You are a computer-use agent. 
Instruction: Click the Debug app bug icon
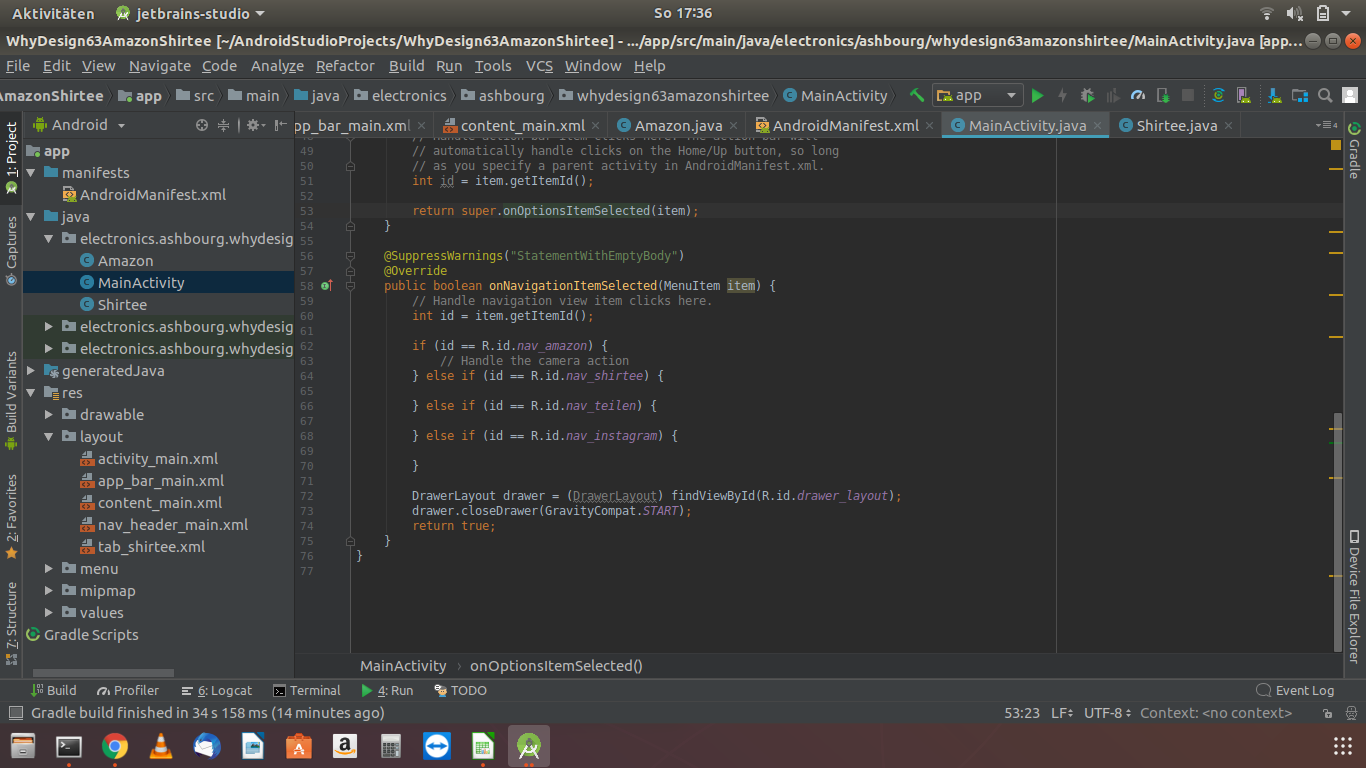[1087, 96]
